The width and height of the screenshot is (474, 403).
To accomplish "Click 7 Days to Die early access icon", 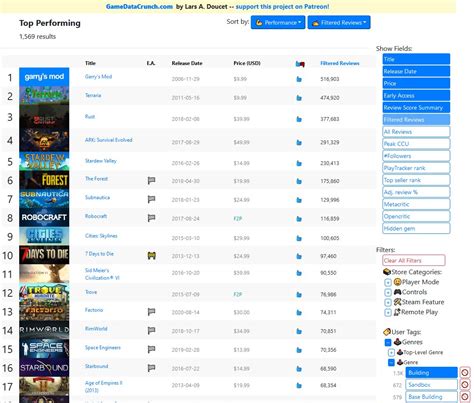I will click(152, 256).
